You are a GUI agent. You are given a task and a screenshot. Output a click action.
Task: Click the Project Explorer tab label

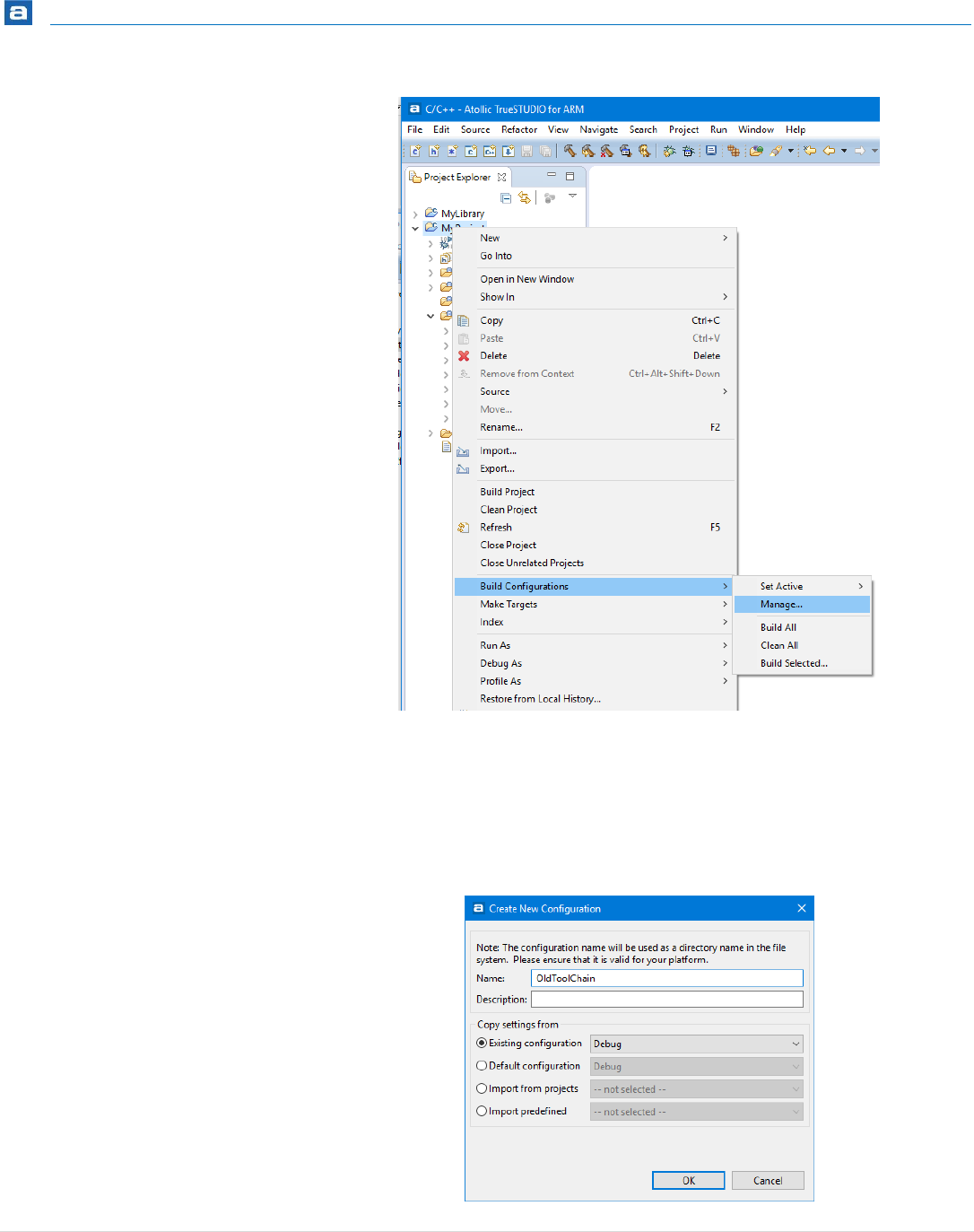457,177
